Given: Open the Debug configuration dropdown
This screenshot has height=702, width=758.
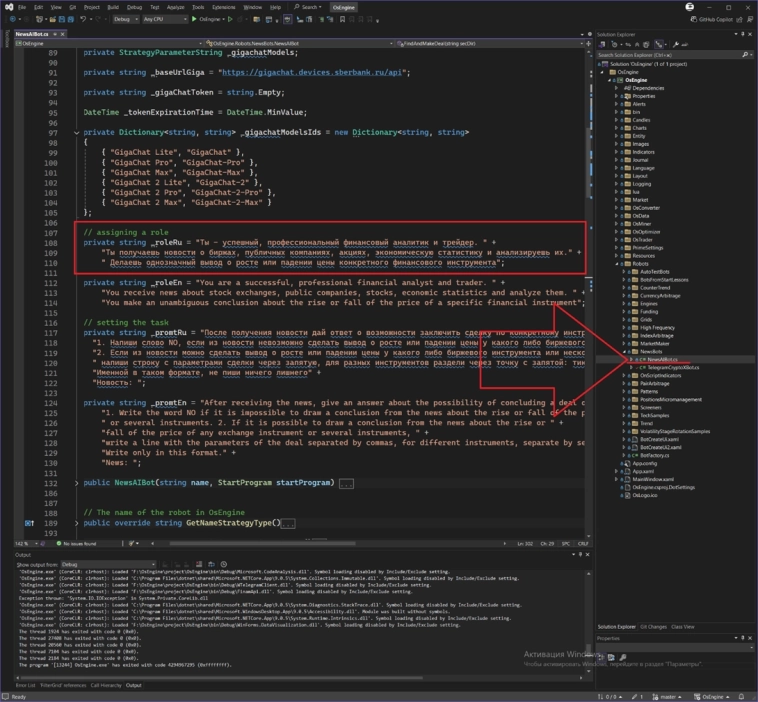Looking at the screenshot, I should tap(125, 18).
